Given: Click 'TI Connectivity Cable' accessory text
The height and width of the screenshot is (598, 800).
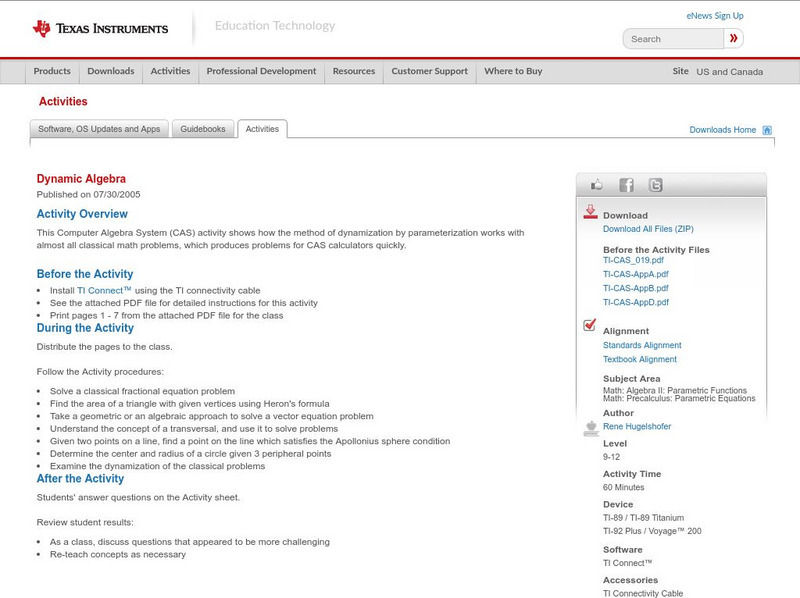Looking at the screenshot, I should 643,593.
